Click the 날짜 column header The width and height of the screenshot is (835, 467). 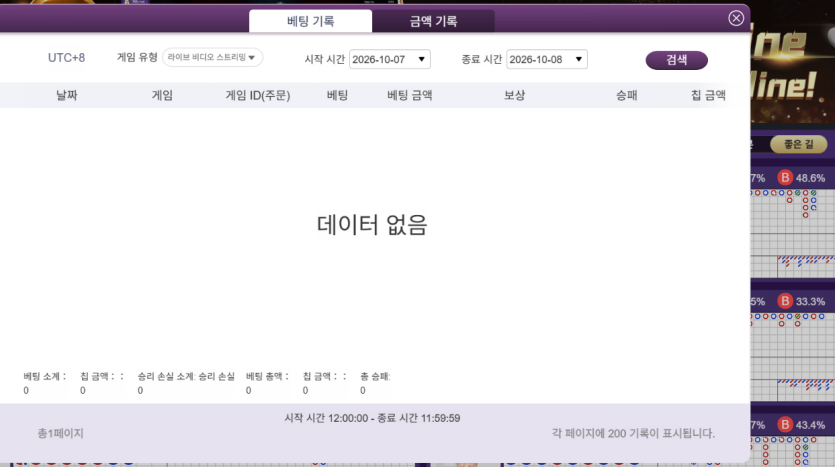(x=67, y=95)
